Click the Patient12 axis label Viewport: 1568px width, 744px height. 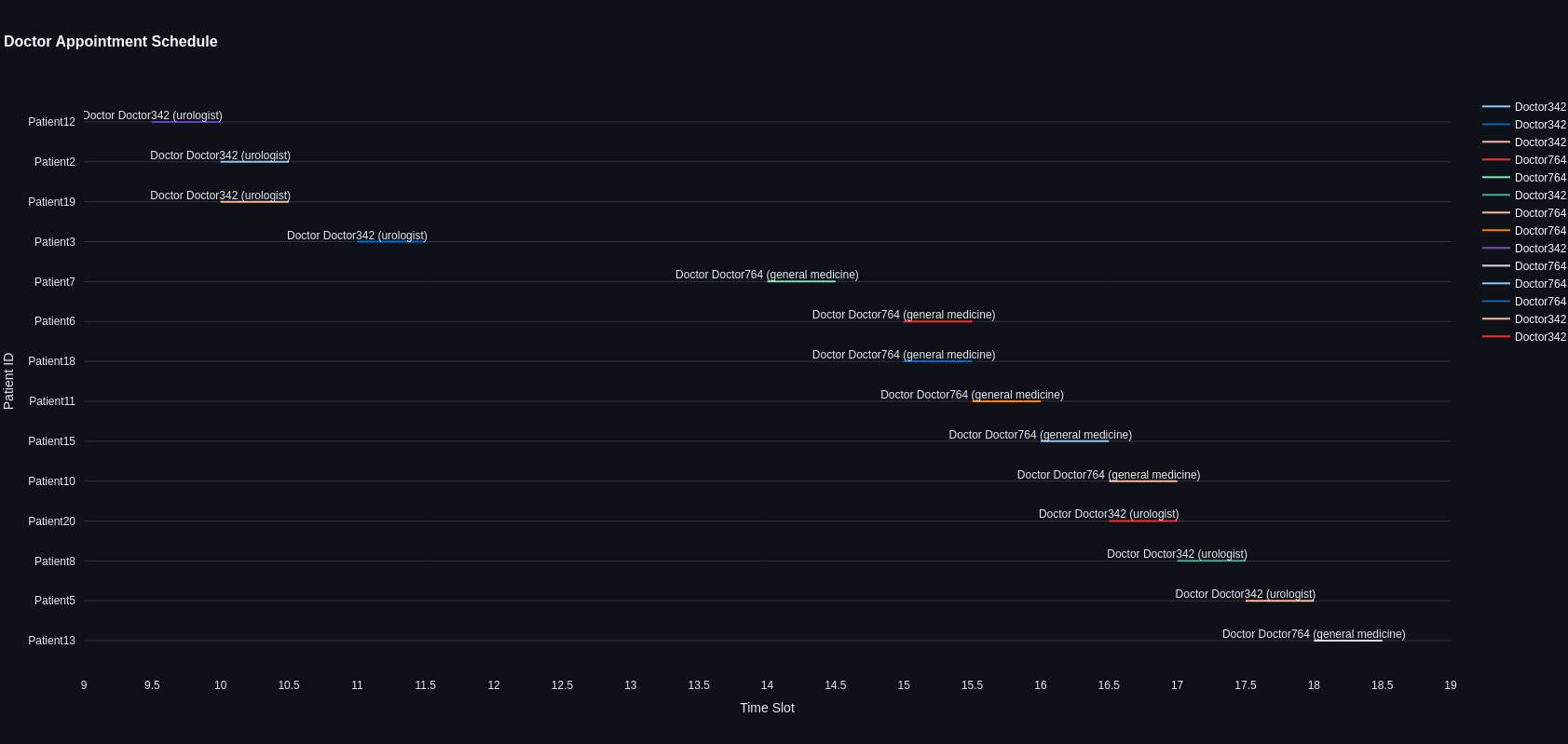coord(51,122)
